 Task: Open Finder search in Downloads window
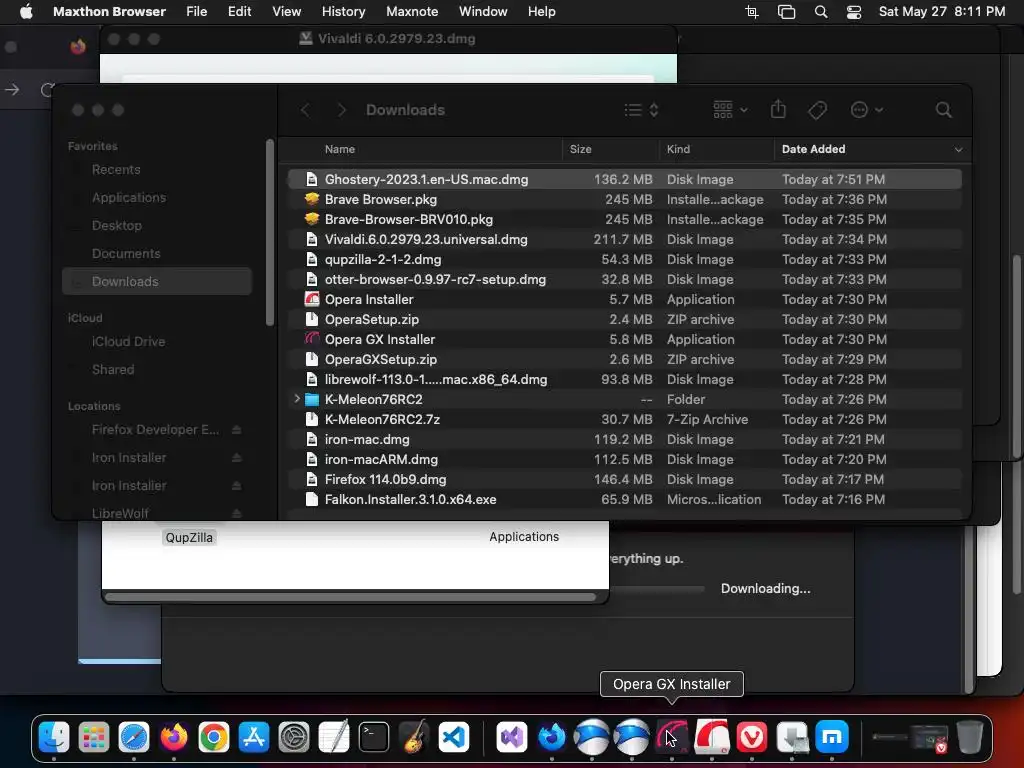pos(943,110)
